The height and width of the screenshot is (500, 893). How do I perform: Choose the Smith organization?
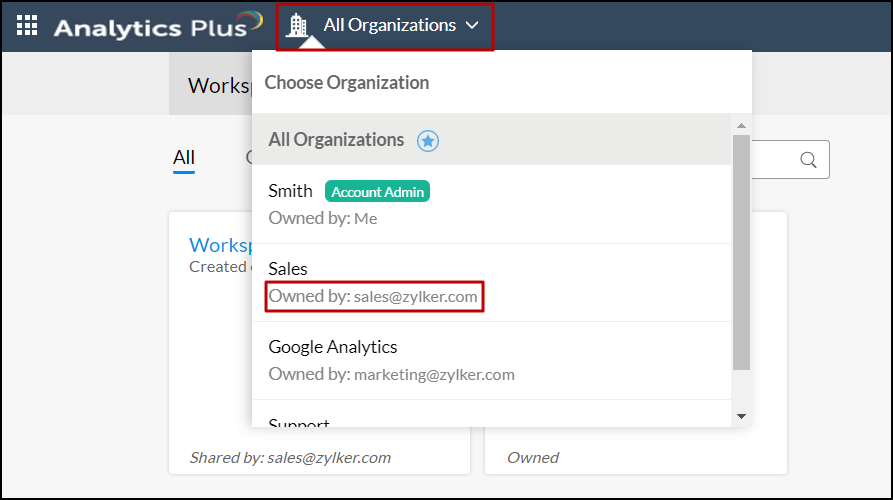click(x=291, y=191)
